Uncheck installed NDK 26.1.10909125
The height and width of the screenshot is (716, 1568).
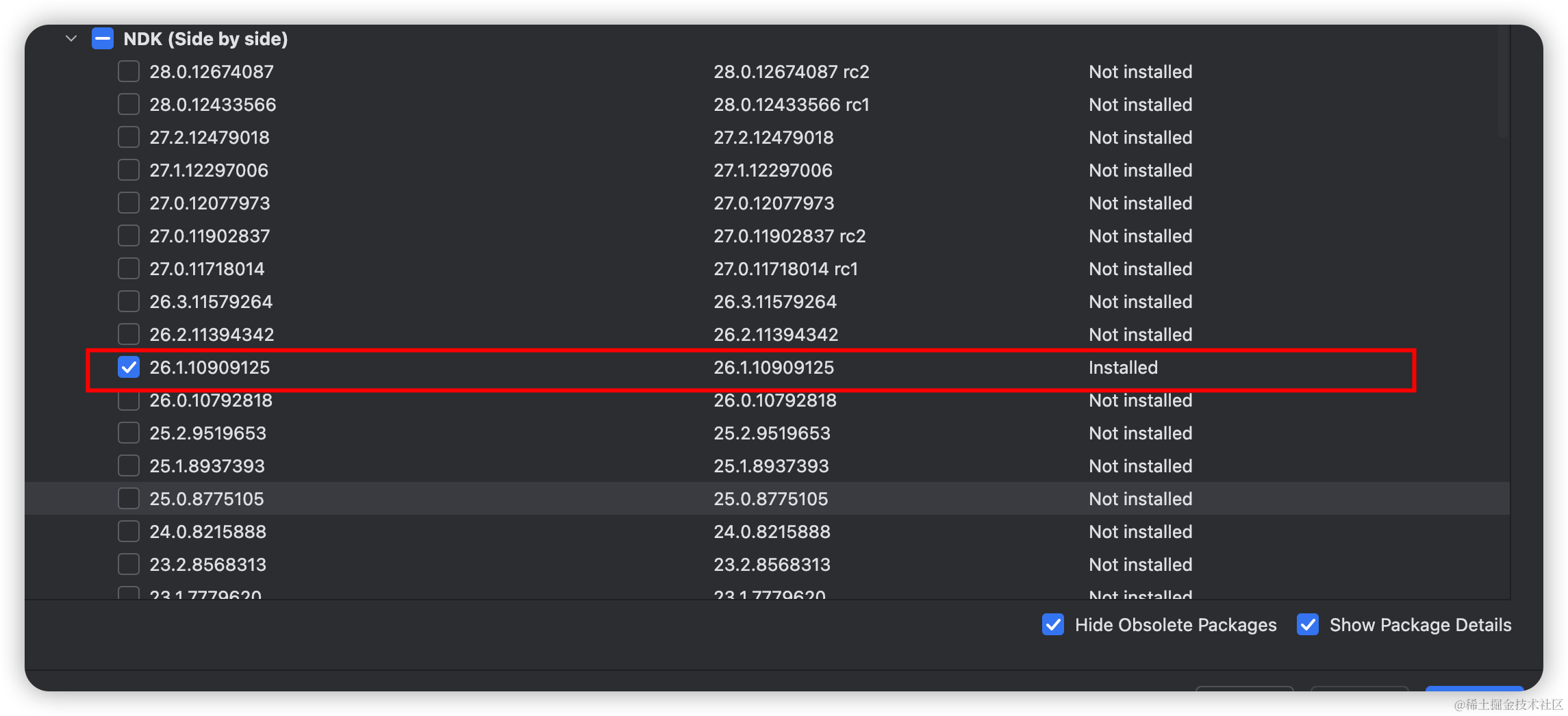tap(129, 367)
